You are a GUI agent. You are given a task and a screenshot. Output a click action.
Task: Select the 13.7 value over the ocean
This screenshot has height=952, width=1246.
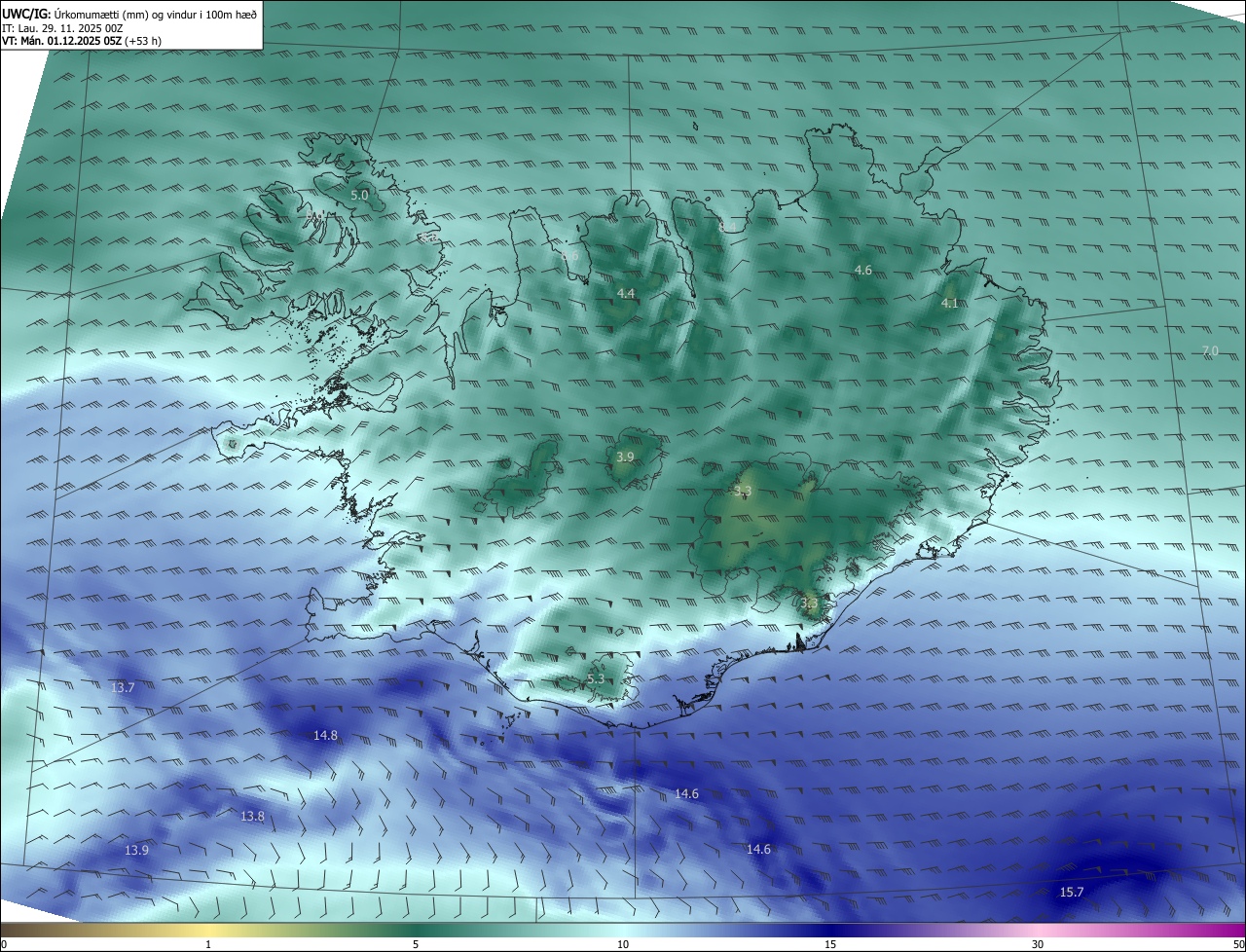click(x=123, y=688)
